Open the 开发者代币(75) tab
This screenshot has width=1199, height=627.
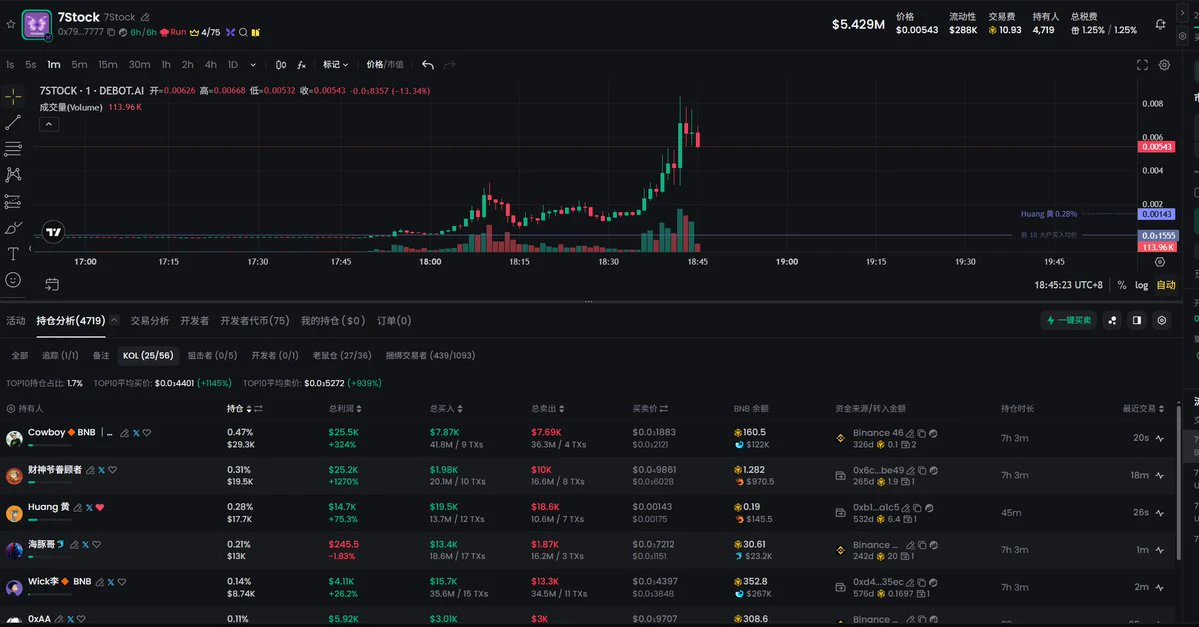pyautogui.click(x=255, y=321)
